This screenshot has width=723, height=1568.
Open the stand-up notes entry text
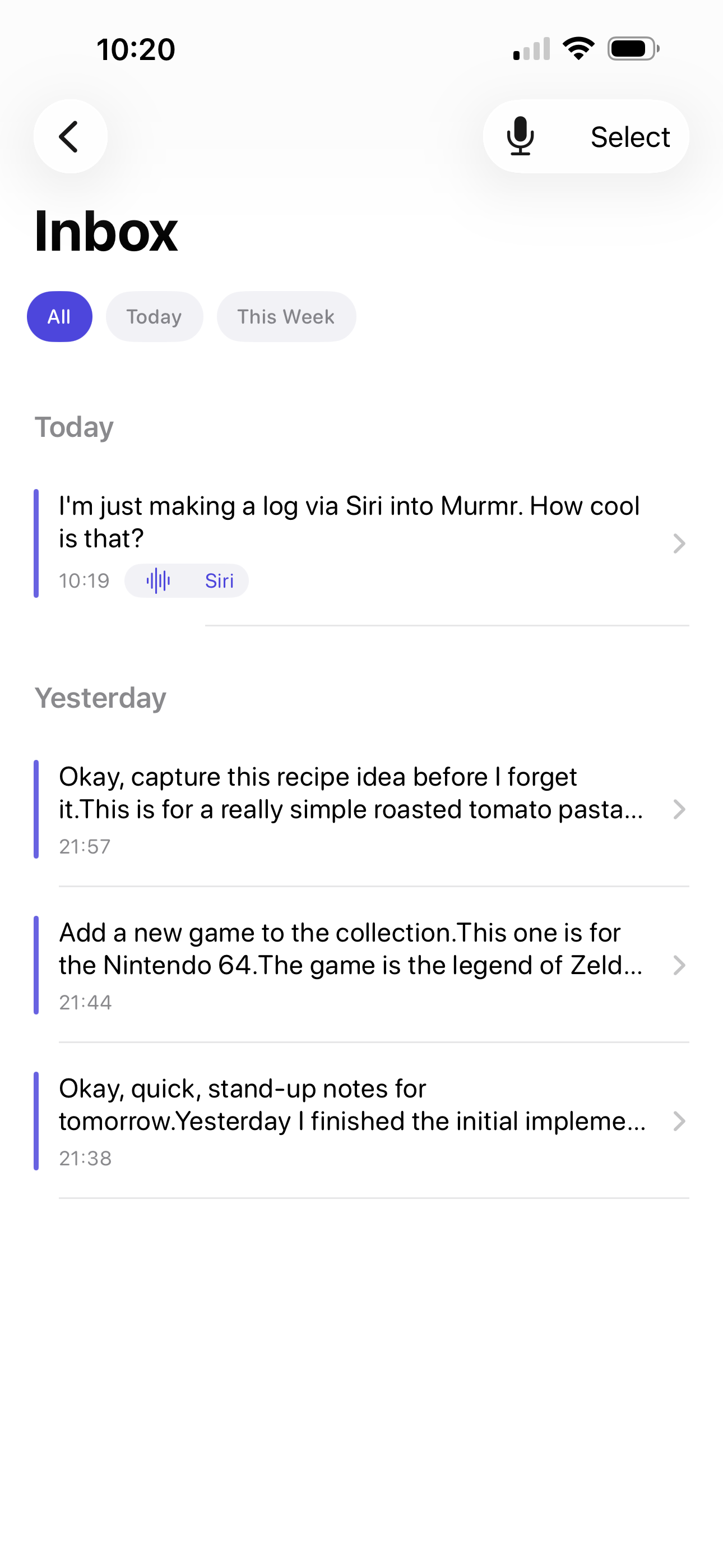pyautogui.click(x=351, y=1105)
